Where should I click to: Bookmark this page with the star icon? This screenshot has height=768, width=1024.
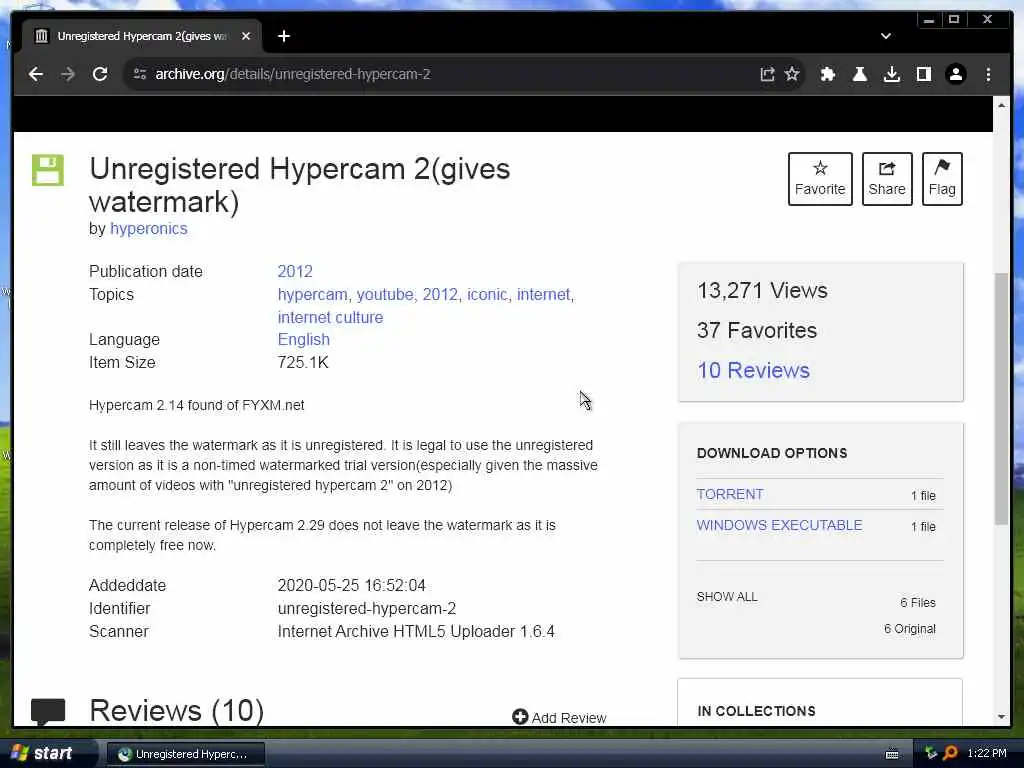[792, 74]
